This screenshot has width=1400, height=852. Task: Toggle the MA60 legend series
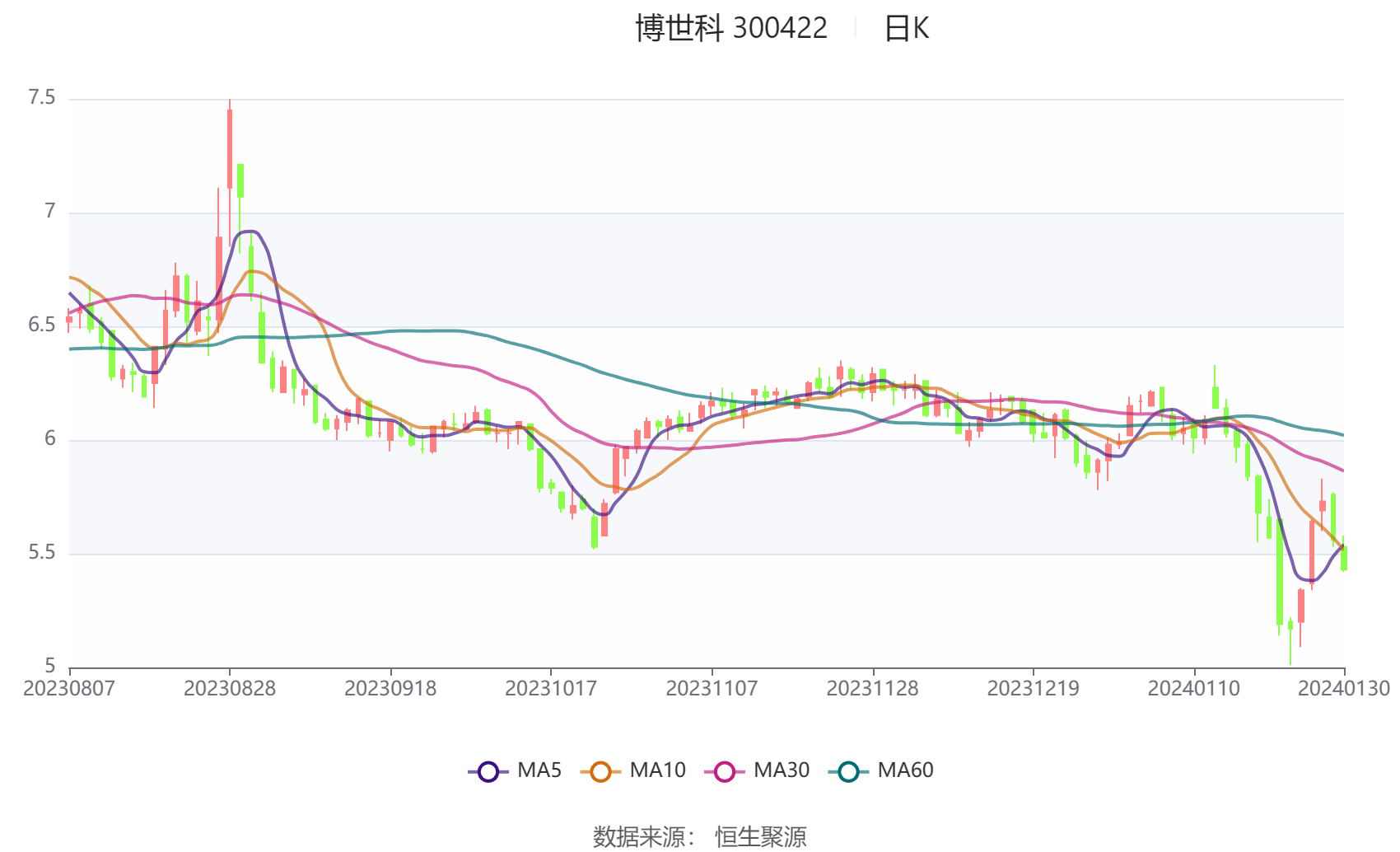[x=881, y=770]
